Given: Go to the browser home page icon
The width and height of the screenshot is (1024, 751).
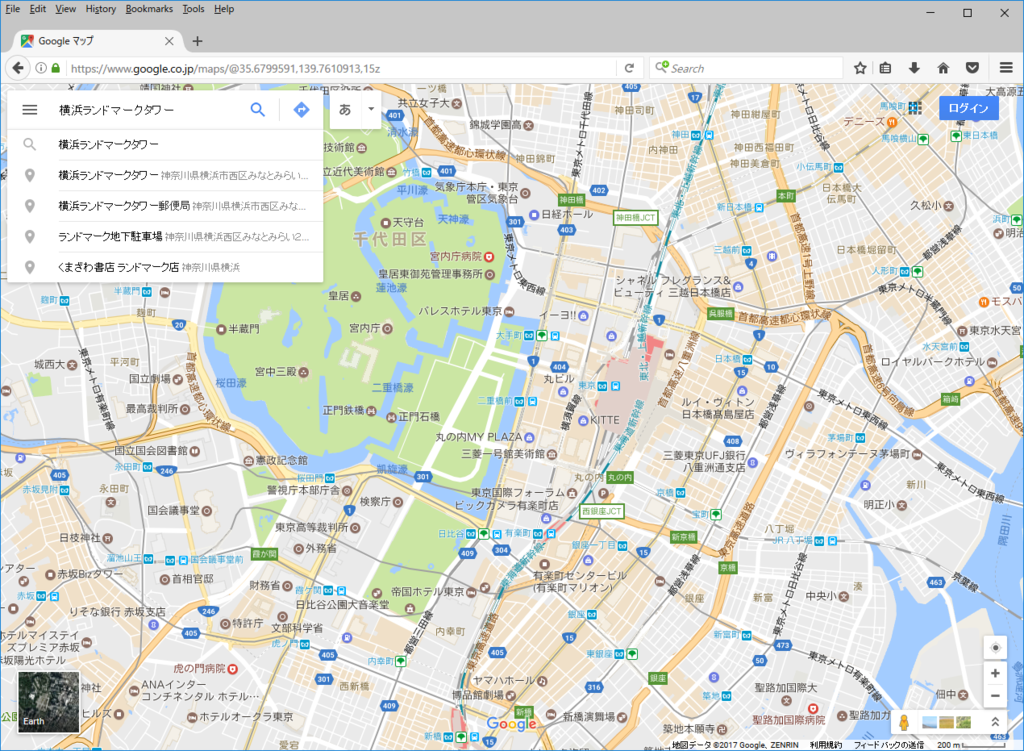Looking at the screenshot, I should tap(943, 68).
